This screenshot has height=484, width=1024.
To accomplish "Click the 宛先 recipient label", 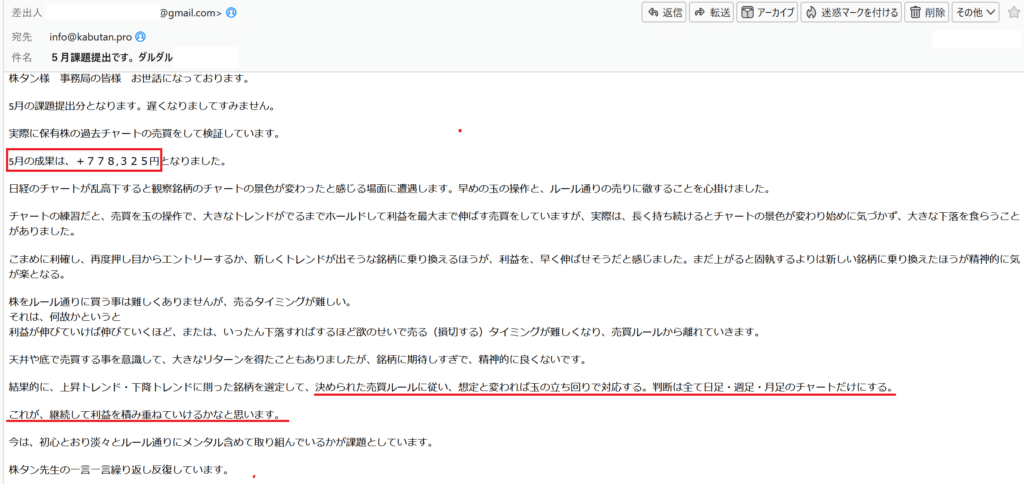I will click(22, 37).
